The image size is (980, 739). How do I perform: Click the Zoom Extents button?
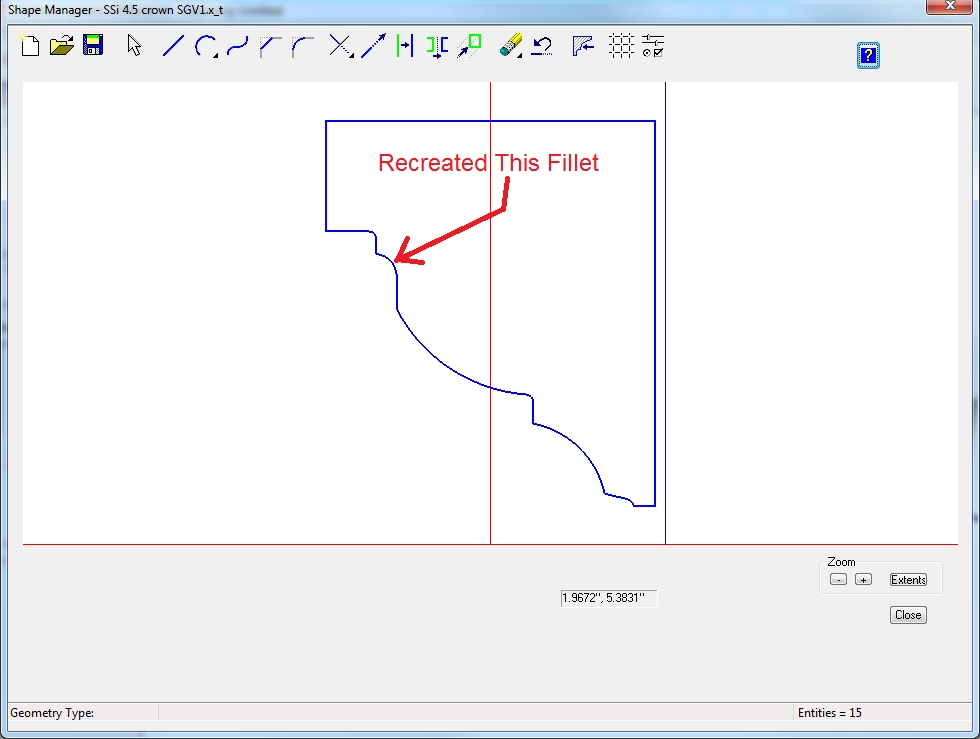click(908, 580)
